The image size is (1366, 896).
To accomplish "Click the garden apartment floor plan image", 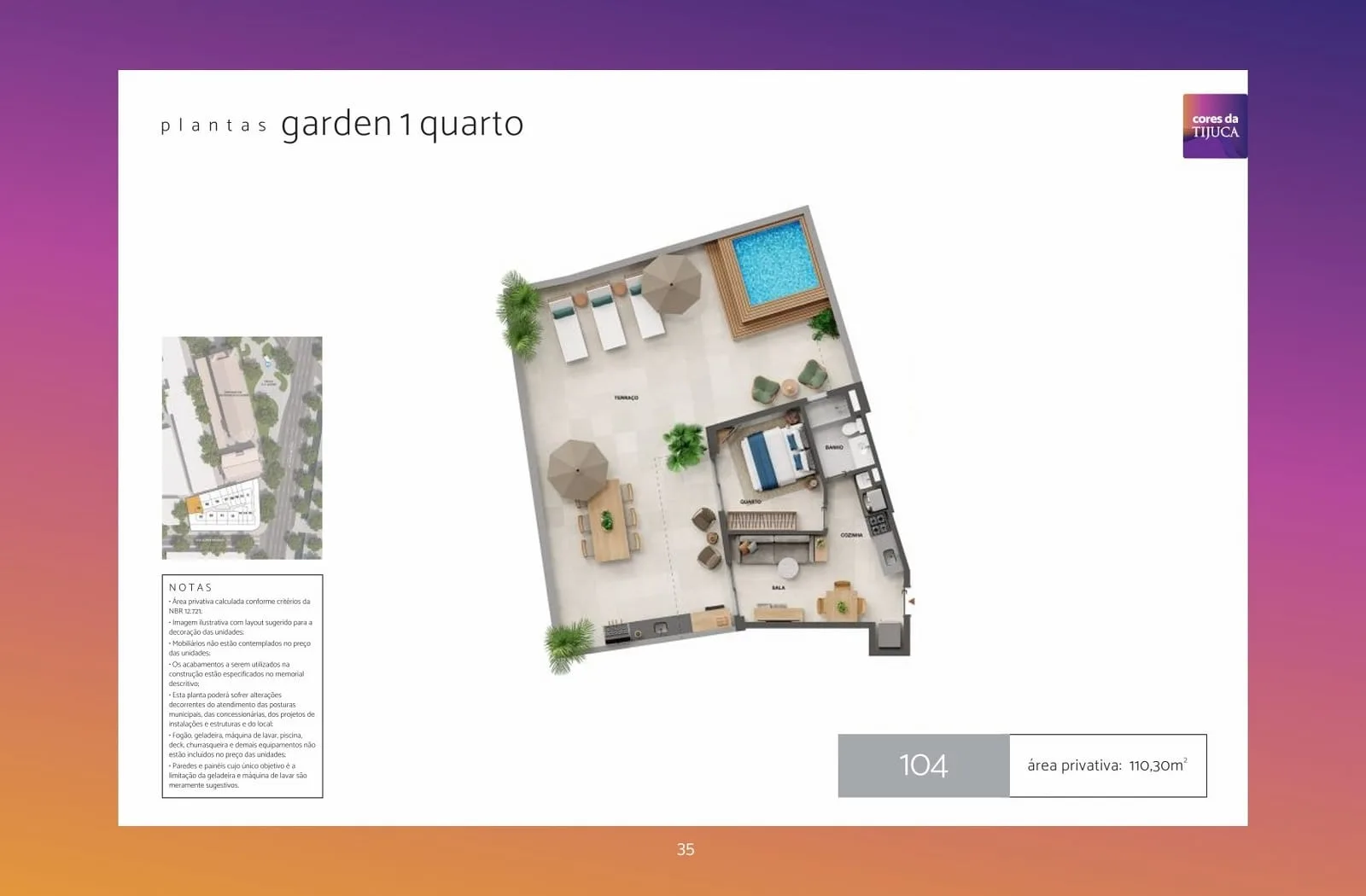I will tap(704, 439).
